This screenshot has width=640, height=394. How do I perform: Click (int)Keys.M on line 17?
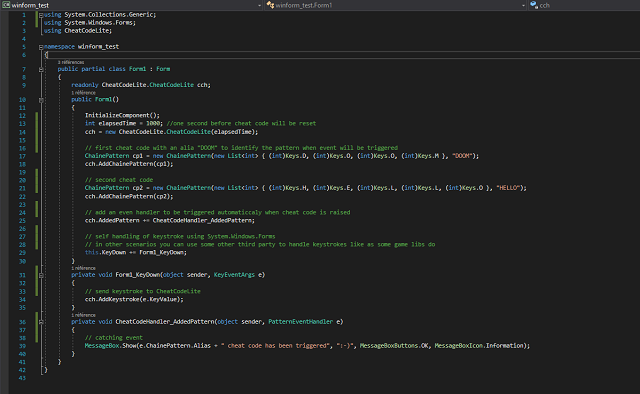tap(420, 156)
